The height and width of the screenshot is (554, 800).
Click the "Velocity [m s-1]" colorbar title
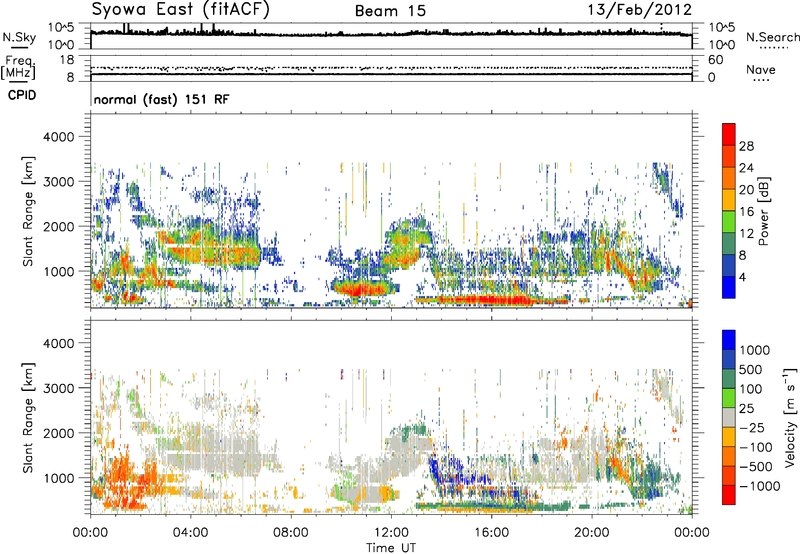[790, 417]
